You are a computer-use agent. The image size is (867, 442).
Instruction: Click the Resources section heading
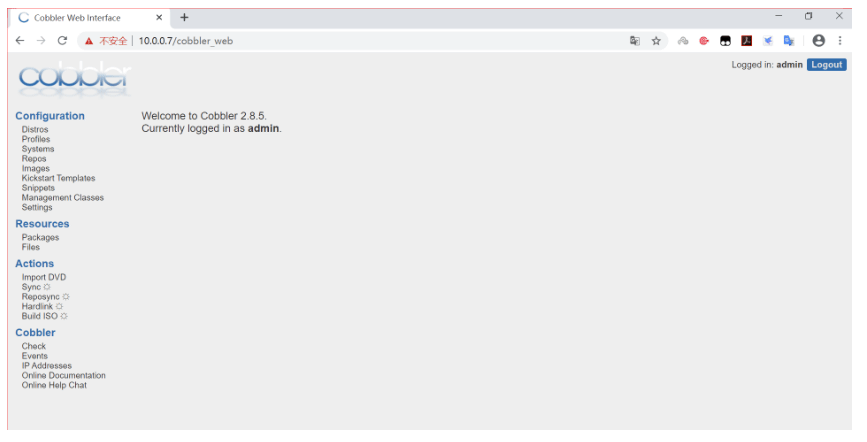42,224
